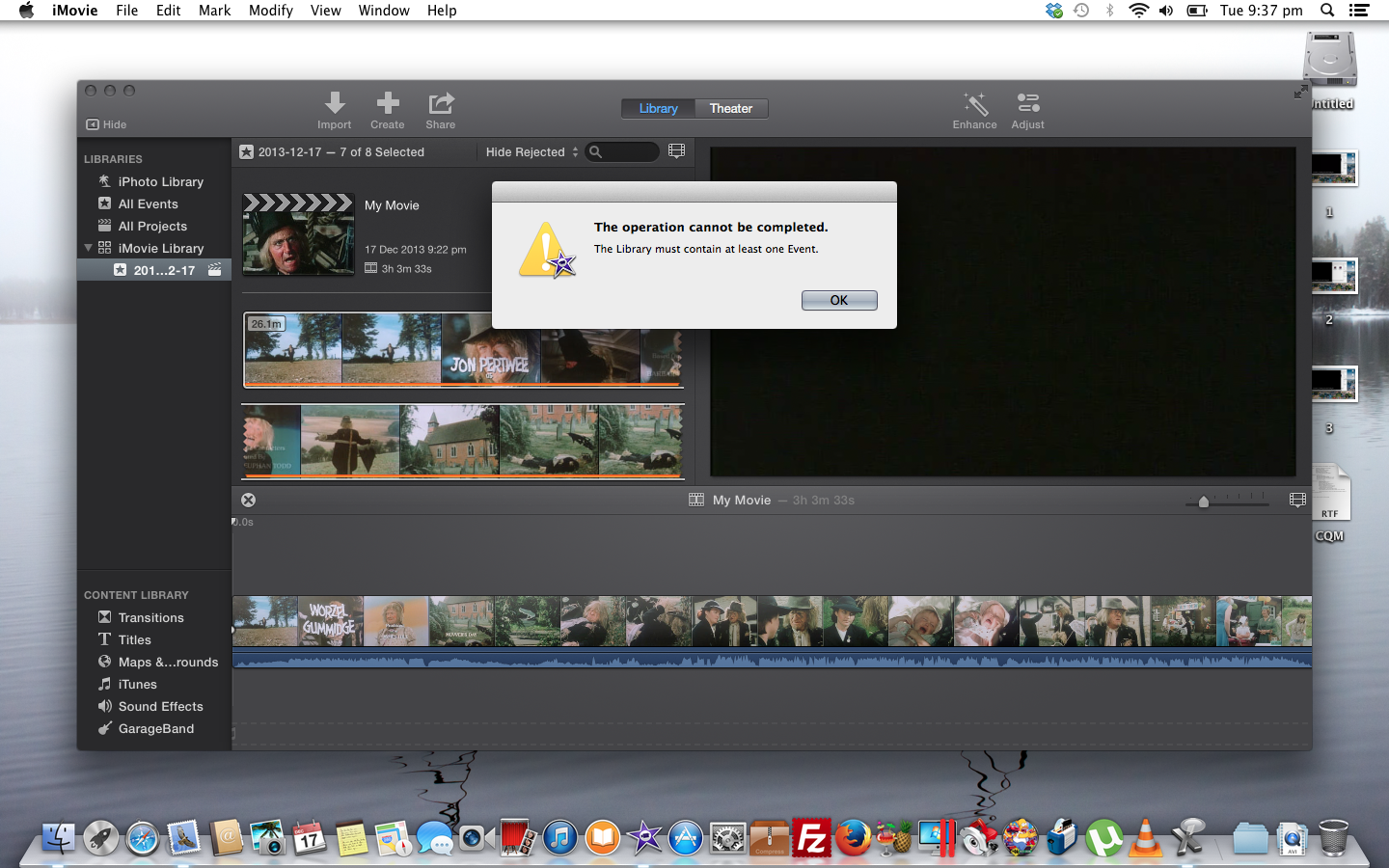
Task: Dismiss the error dialog with OK
Action: point(839,300)
